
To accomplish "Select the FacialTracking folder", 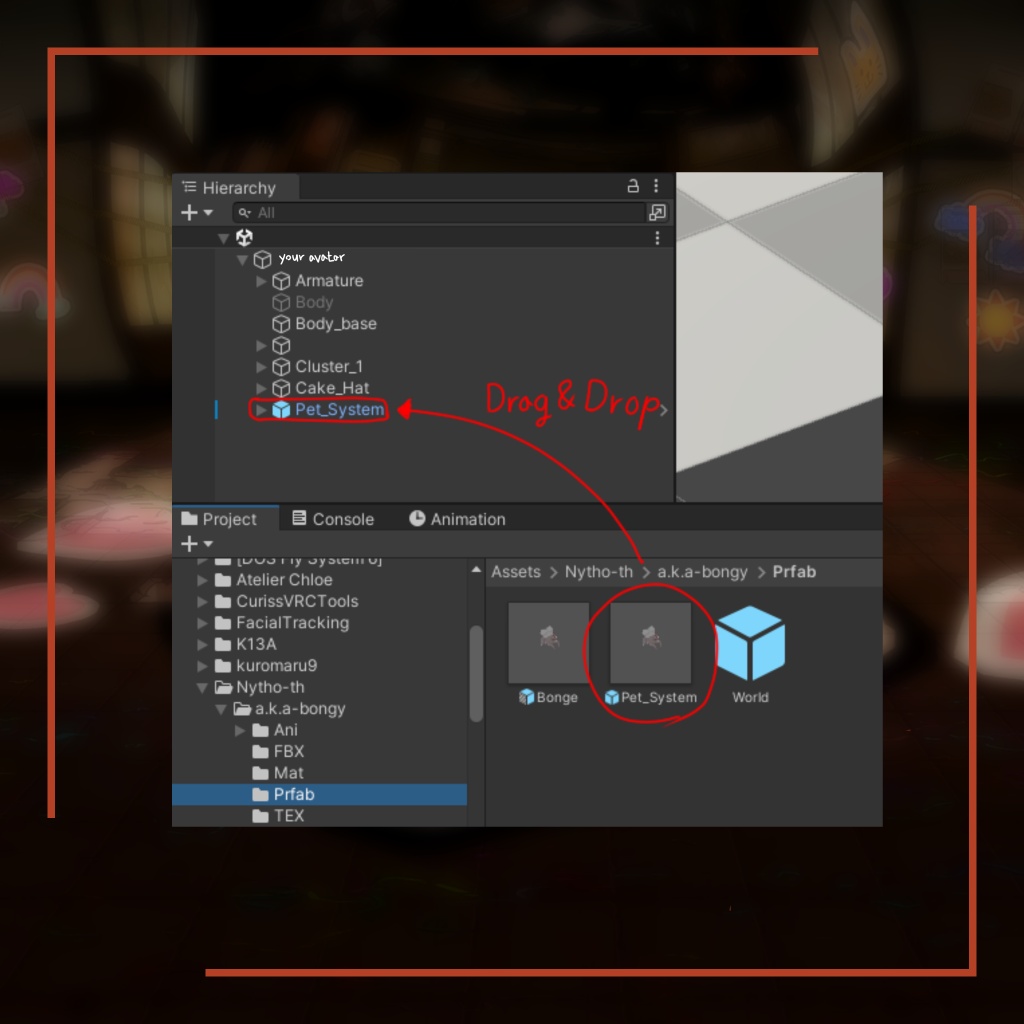I will 293,623.
